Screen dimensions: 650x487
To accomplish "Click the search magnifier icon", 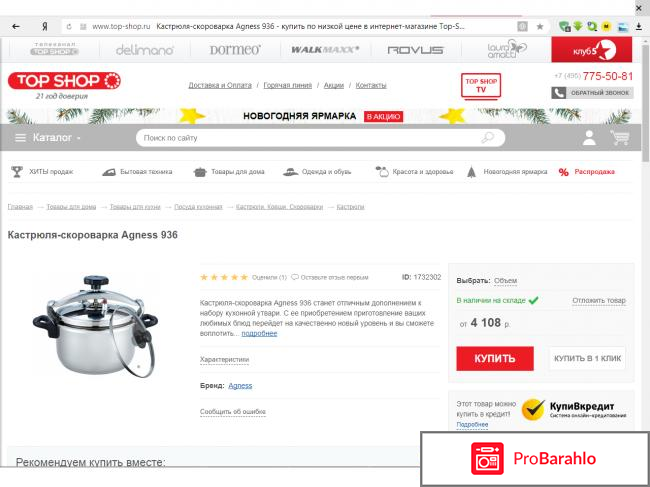I will click(x=488, y=137).
